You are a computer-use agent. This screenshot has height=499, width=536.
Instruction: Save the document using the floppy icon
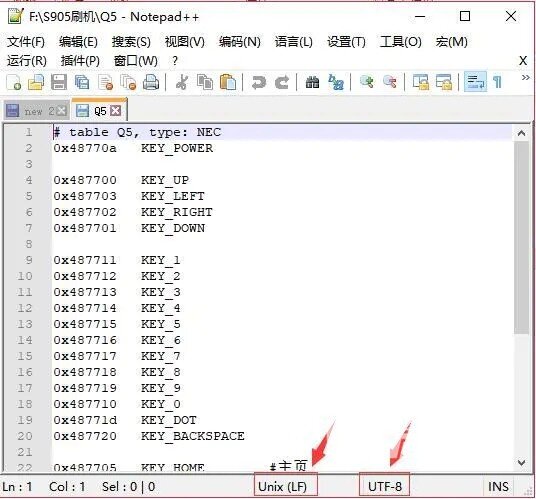point(59,82)
